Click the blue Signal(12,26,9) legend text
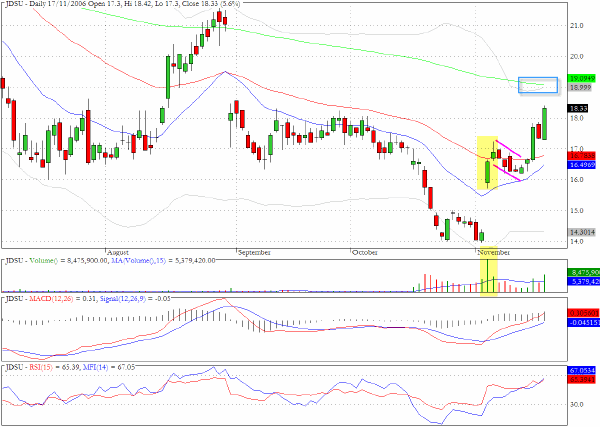 coord(122,299)
